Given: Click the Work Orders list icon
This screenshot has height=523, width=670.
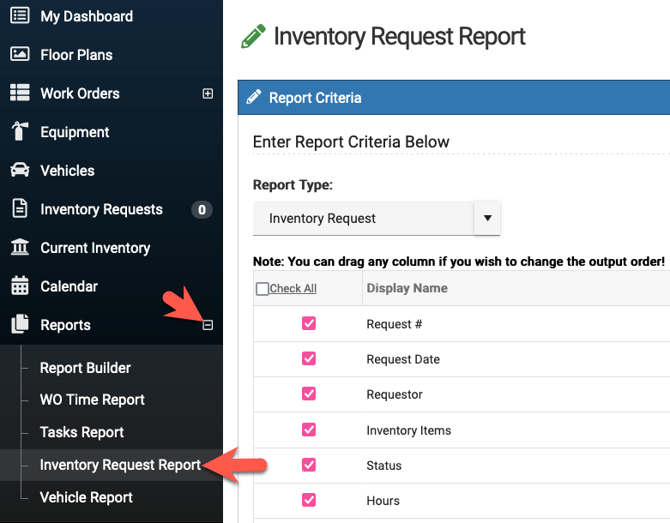Looking at the screenshot, I should [20, 93].
